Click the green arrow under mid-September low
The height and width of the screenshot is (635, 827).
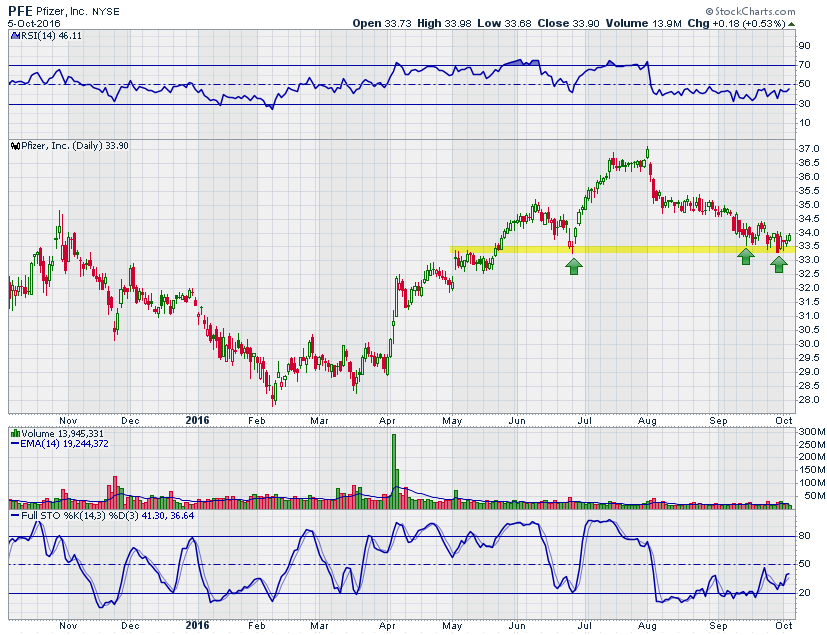[x=745, y=257]
